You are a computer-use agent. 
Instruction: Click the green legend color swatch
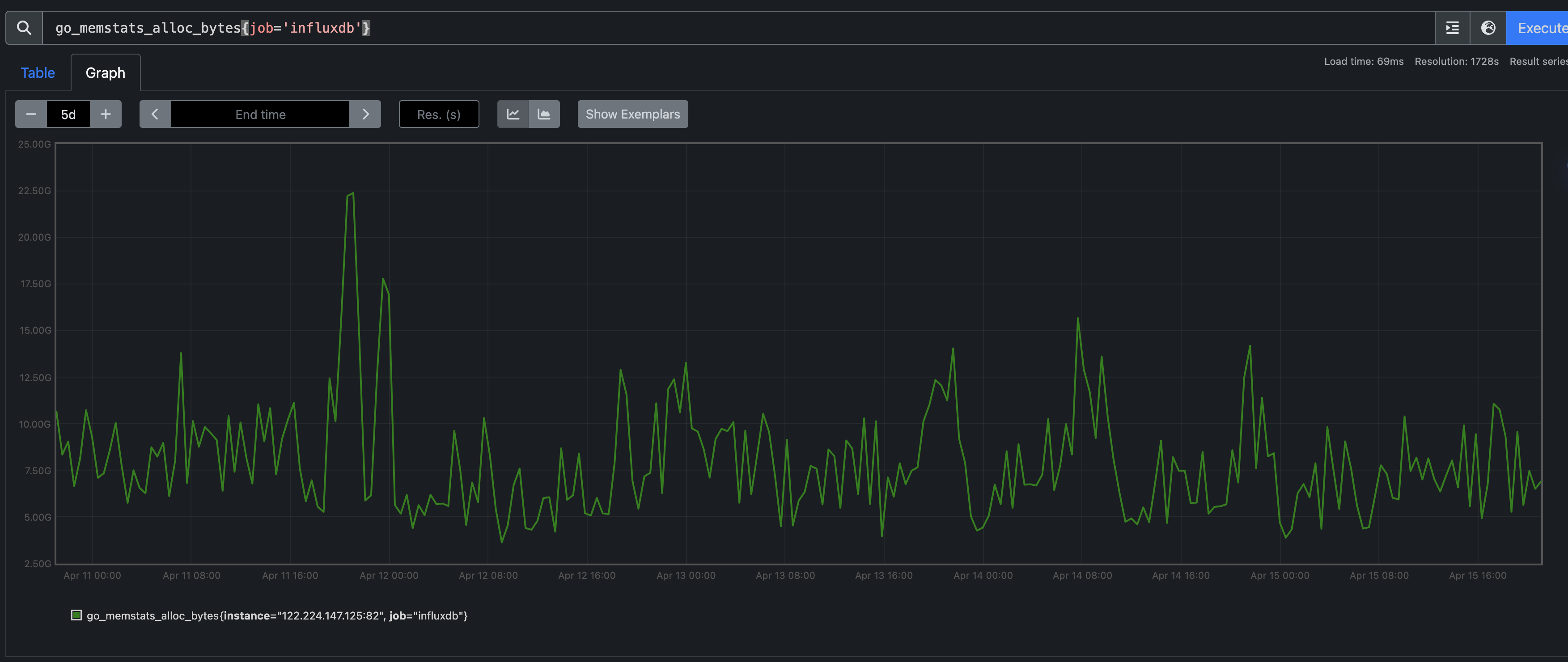(76, 615)
